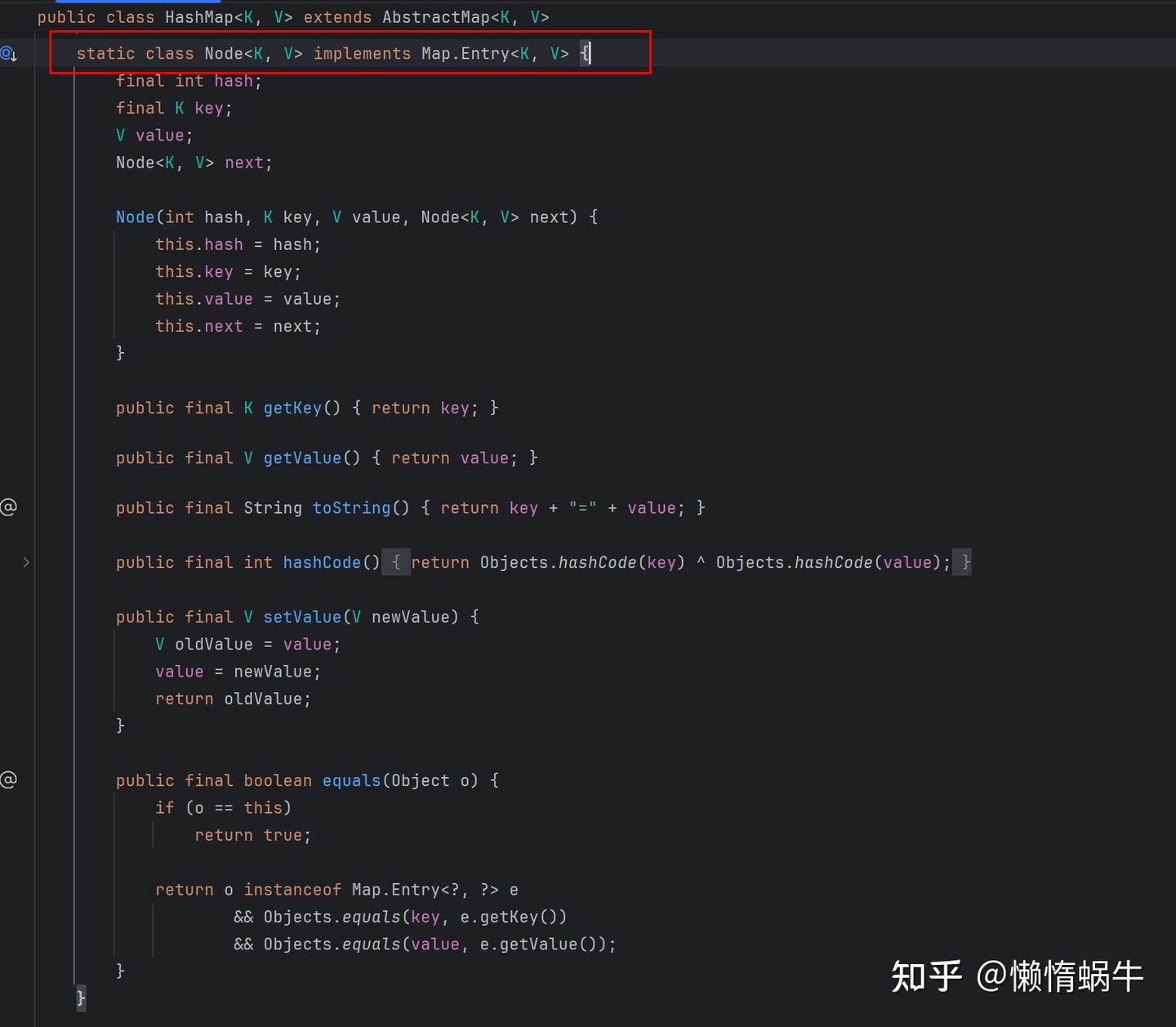Click the folded opening brace of hashCode body
Screen dimensions: 1176x1027
point(396,562)
